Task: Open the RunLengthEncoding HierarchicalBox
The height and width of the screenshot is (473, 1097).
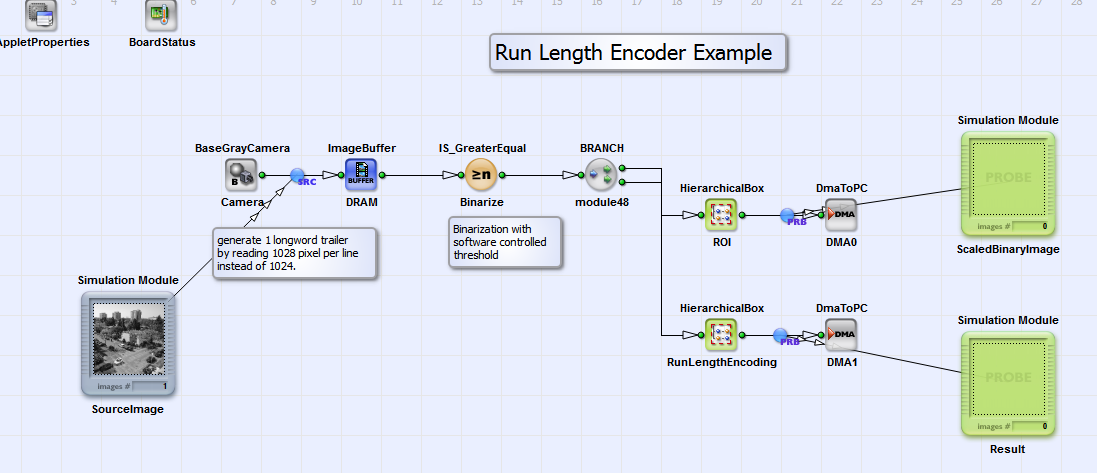Action: click(x=721, y=335)
